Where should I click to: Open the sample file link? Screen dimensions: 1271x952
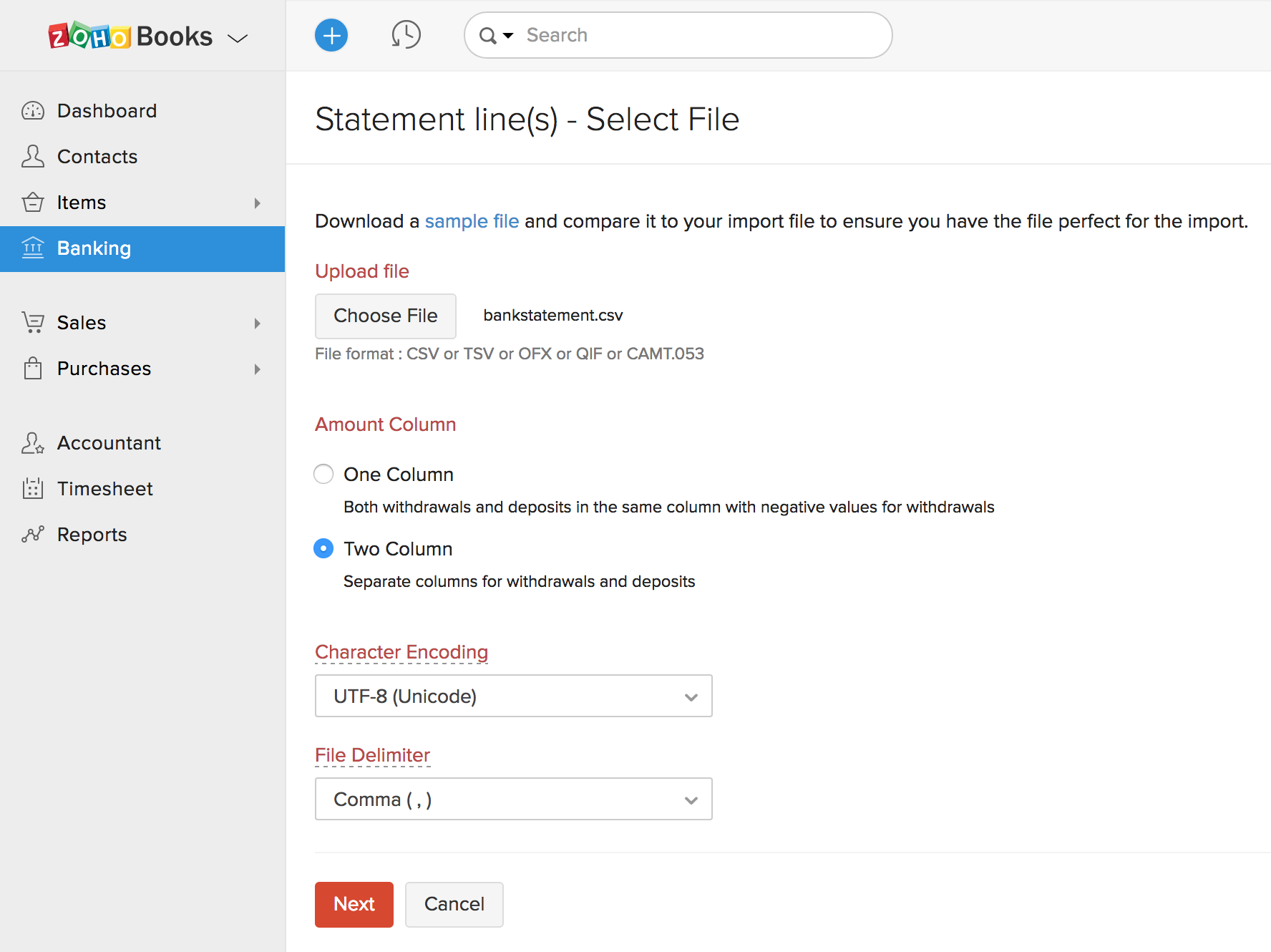coord(472,221)
